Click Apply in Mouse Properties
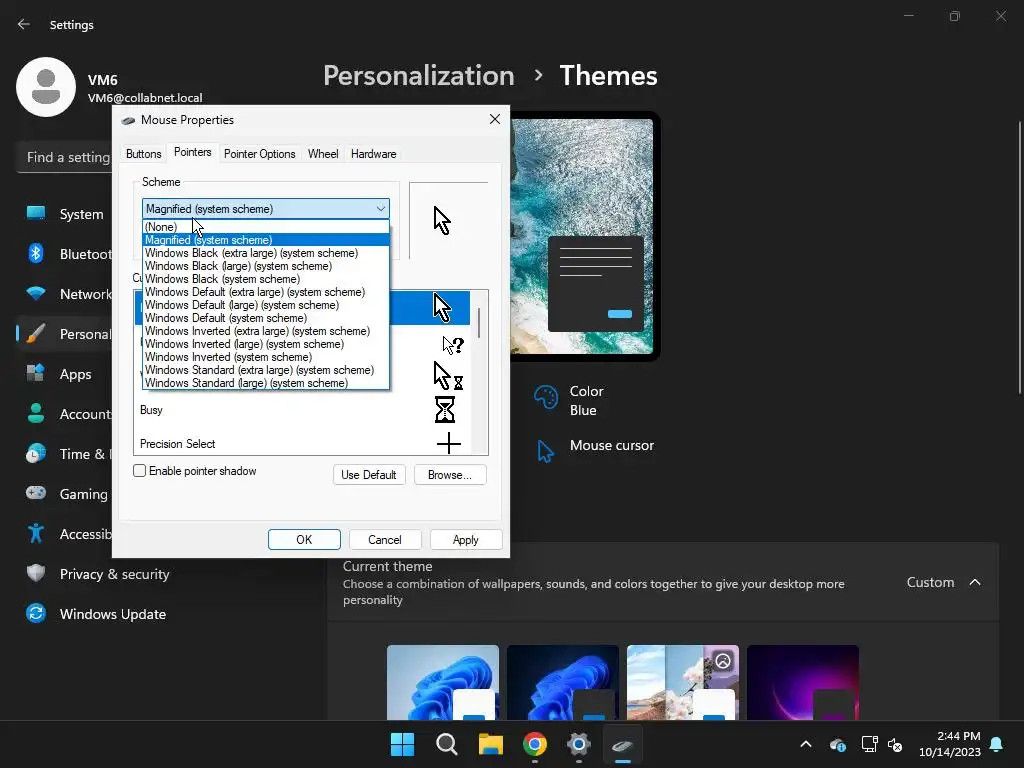Image resolution: width=1024 pixels, height=768 pixels. point(466,539)
